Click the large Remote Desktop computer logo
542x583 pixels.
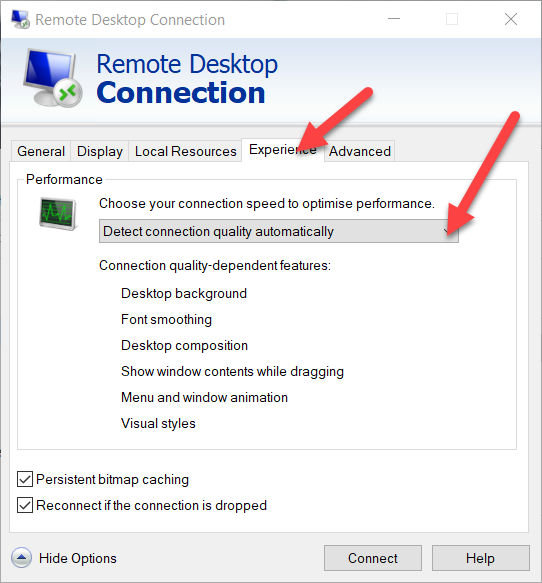pos(53,78)
